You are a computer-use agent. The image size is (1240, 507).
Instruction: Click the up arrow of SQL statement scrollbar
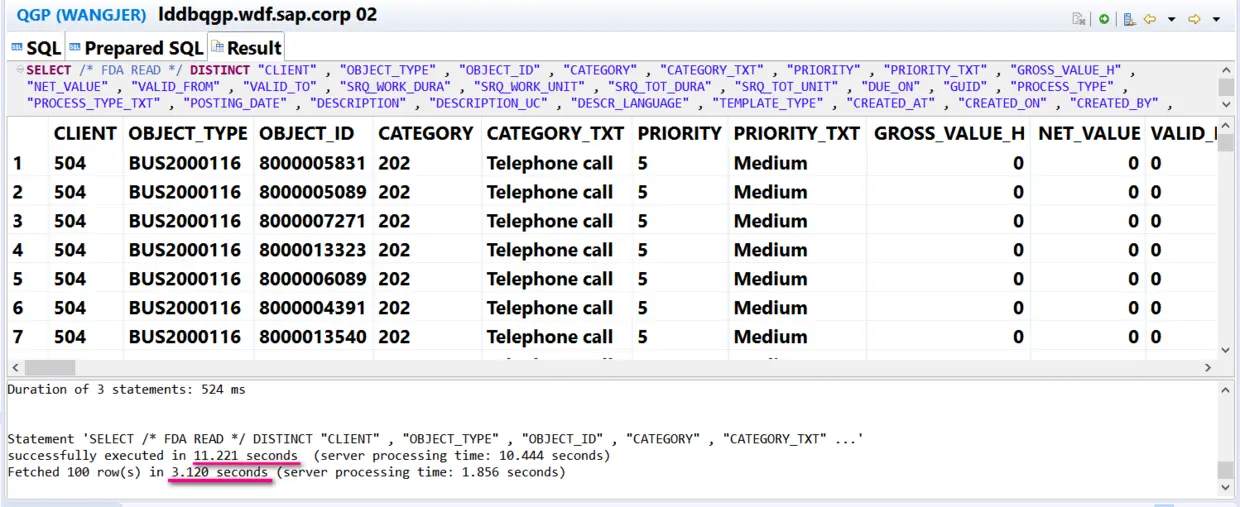tap(1226, 69)
